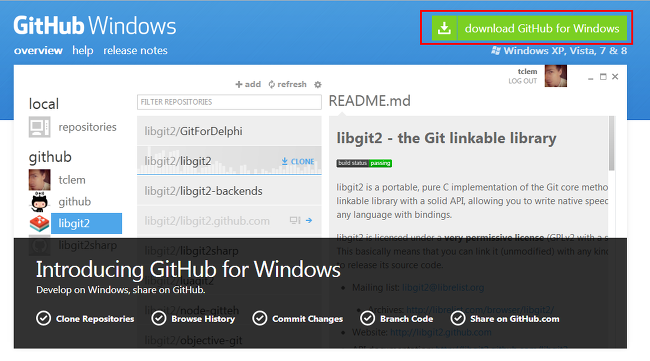Viewport: 650px width, 361px height.
Task: Click the README.md heading
Action: pyautogui.click(x=370, y=101)
